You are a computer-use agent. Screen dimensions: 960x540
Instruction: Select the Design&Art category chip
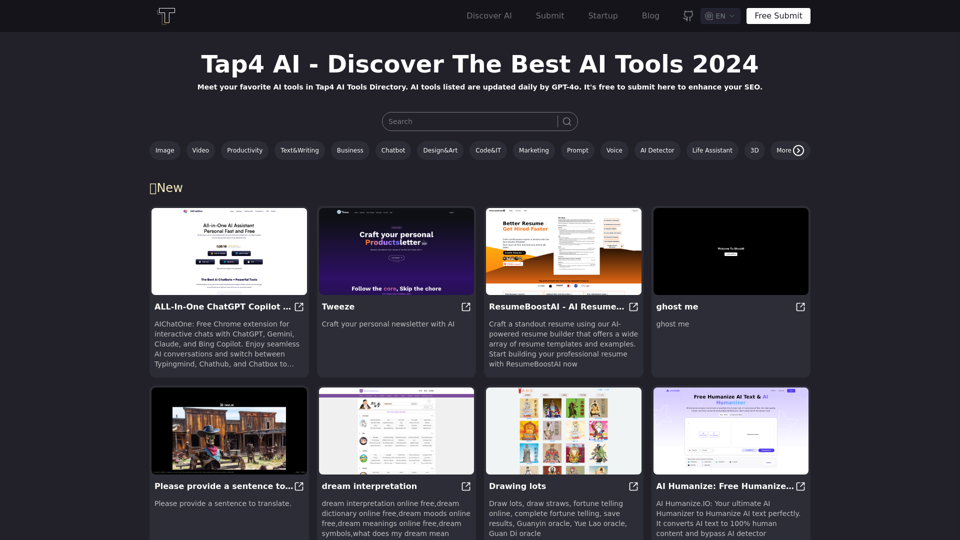click(440, 151)
